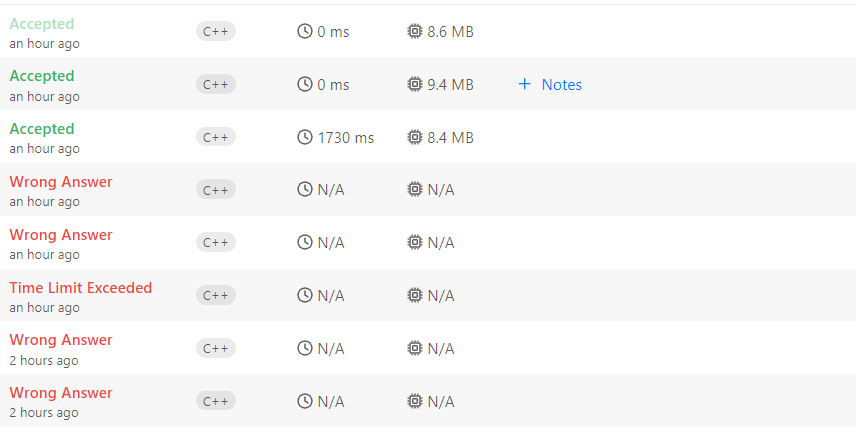856x433 pixels.
Task: Click the clock icon beside 1730 ms
Action: (305, 137)
